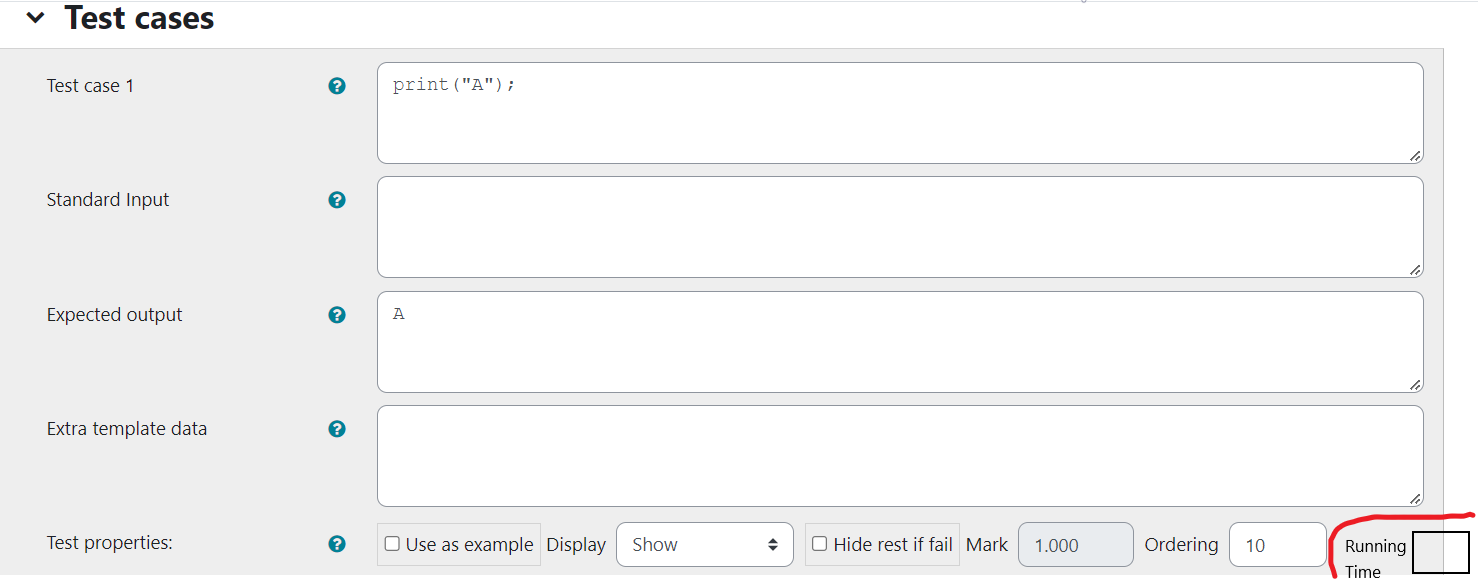
Task: Open help for Test properties
Action: coord(337,545)
